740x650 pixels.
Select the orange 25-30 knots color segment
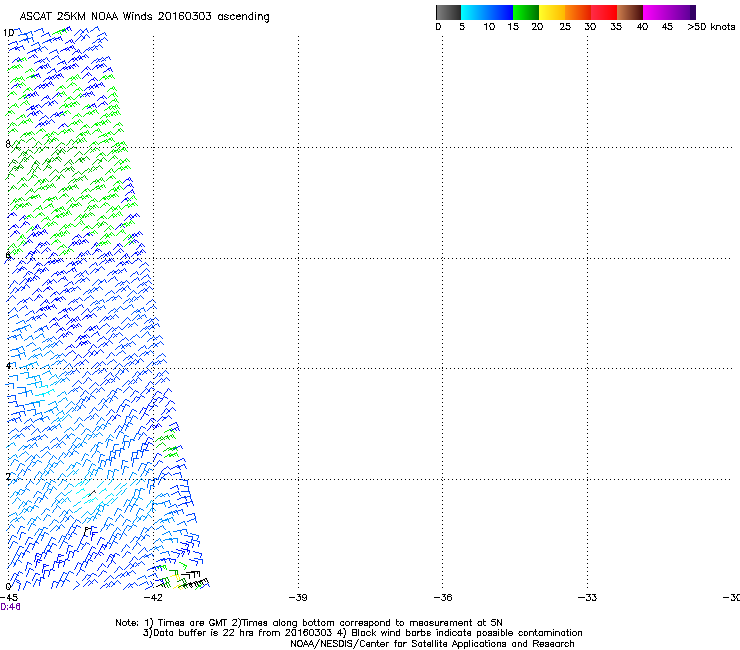pos(578,12)
